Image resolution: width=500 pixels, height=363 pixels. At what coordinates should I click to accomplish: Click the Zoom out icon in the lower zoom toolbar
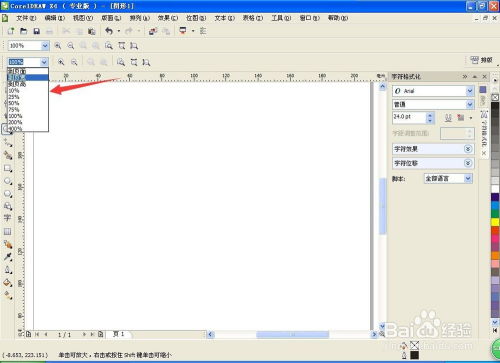click(x=74, y=62)
